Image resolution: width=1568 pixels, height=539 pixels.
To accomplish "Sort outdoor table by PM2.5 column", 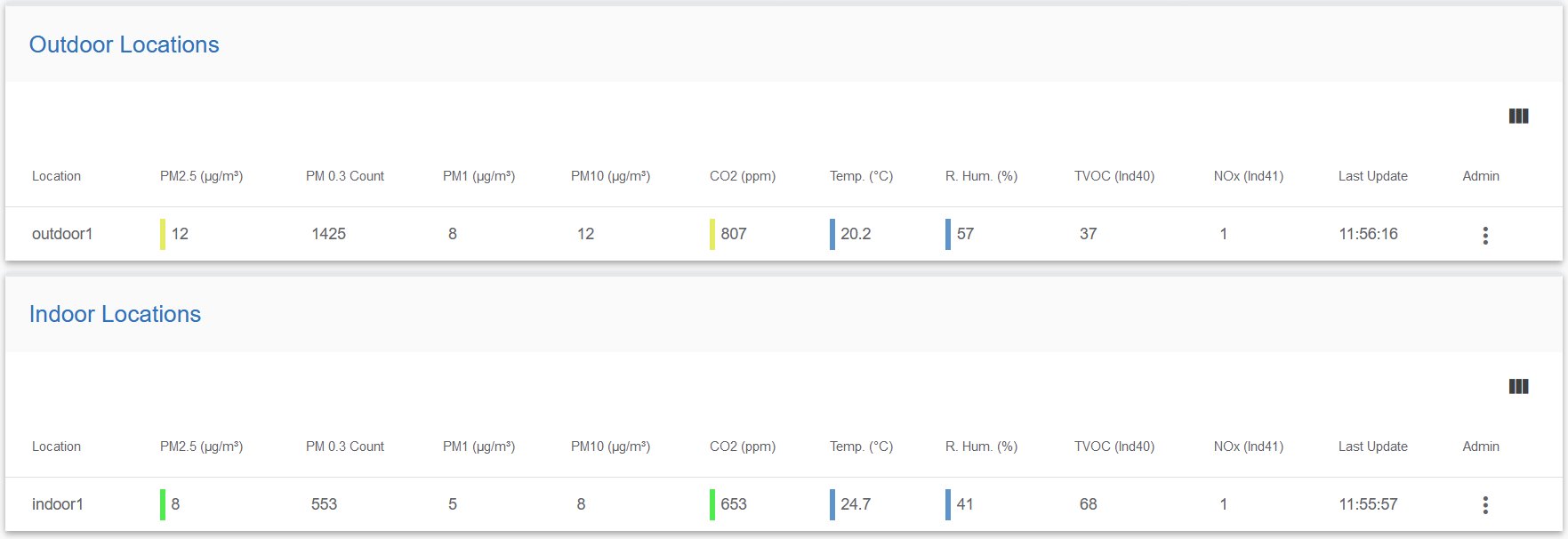I will pos(201,176).
